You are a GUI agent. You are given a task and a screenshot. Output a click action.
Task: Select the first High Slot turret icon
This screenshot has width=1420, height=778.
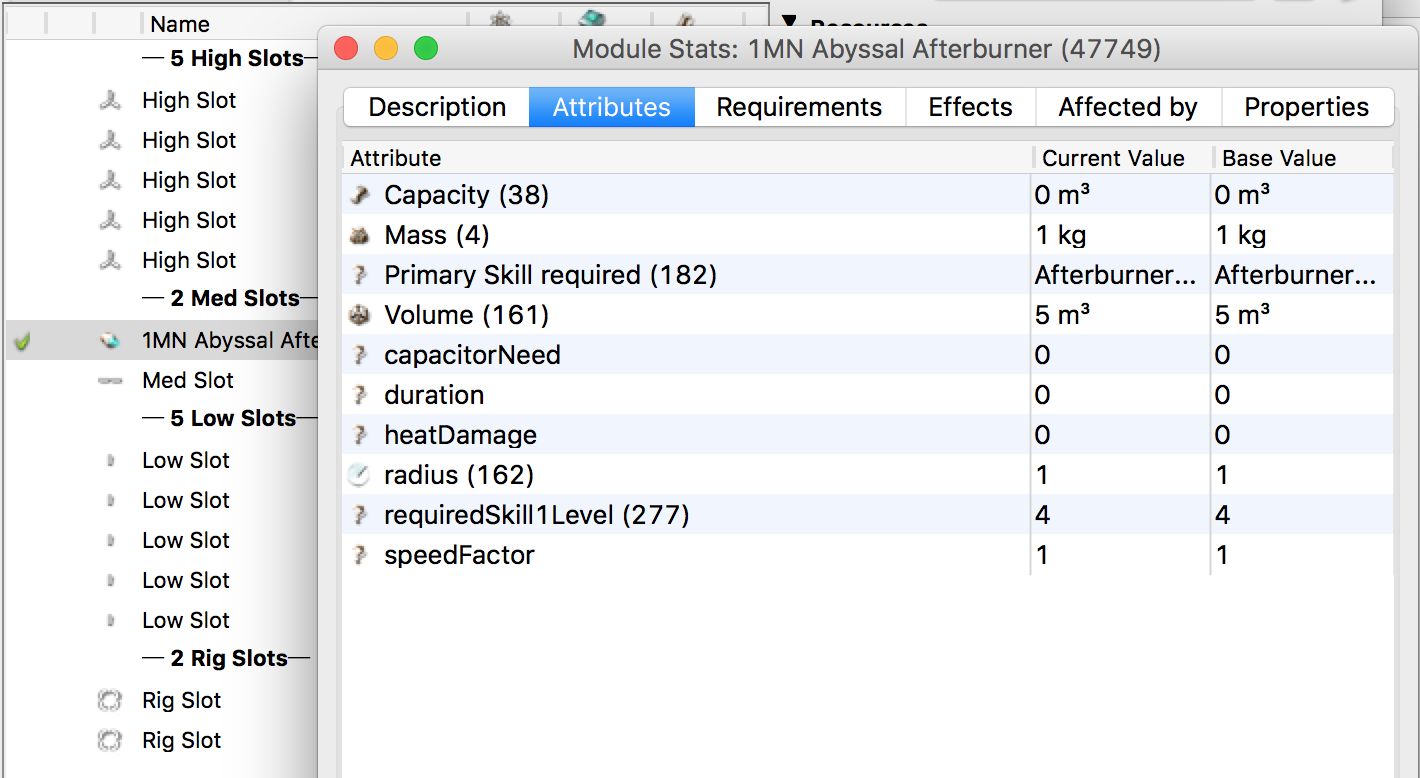click(x=110, y=100)
